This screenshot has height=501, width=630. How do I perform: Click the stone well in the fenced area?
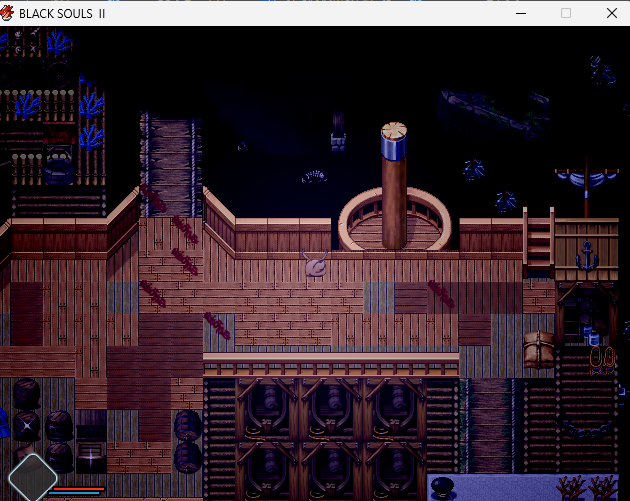[59, 167]
